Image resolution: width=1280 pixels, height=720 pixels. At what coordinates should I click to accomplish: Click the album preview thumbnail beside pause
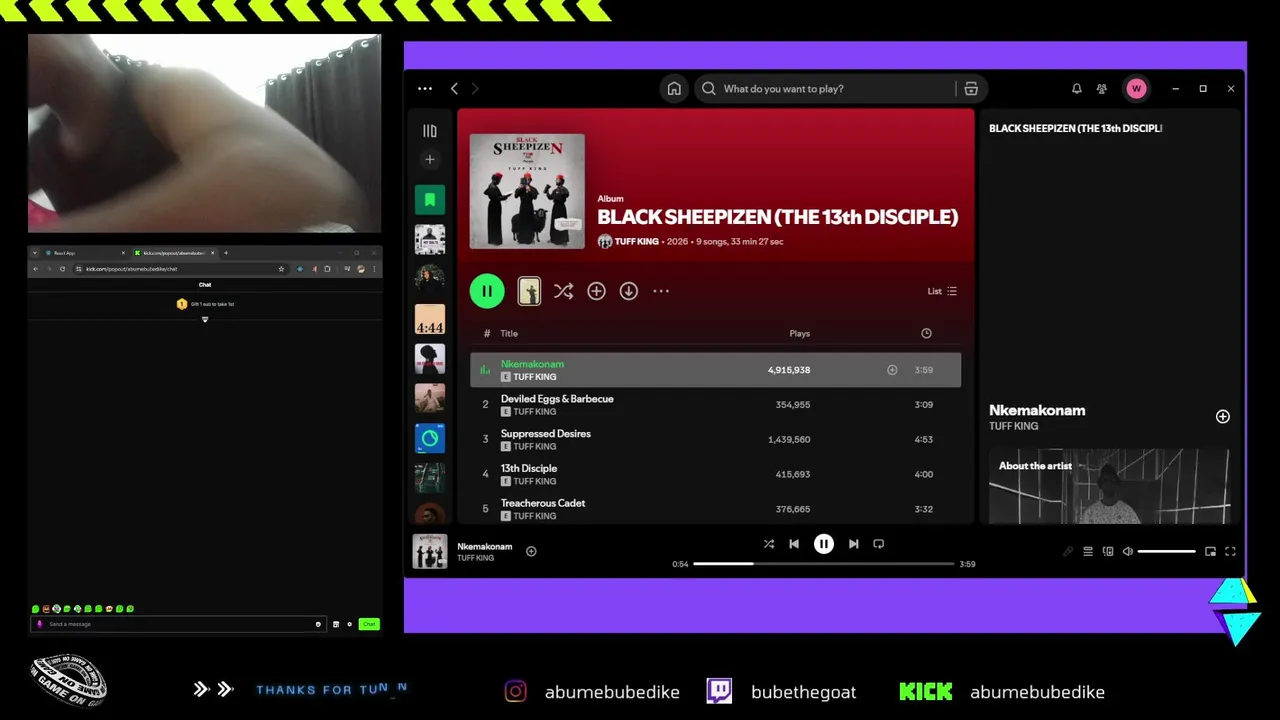coord(529,291)
